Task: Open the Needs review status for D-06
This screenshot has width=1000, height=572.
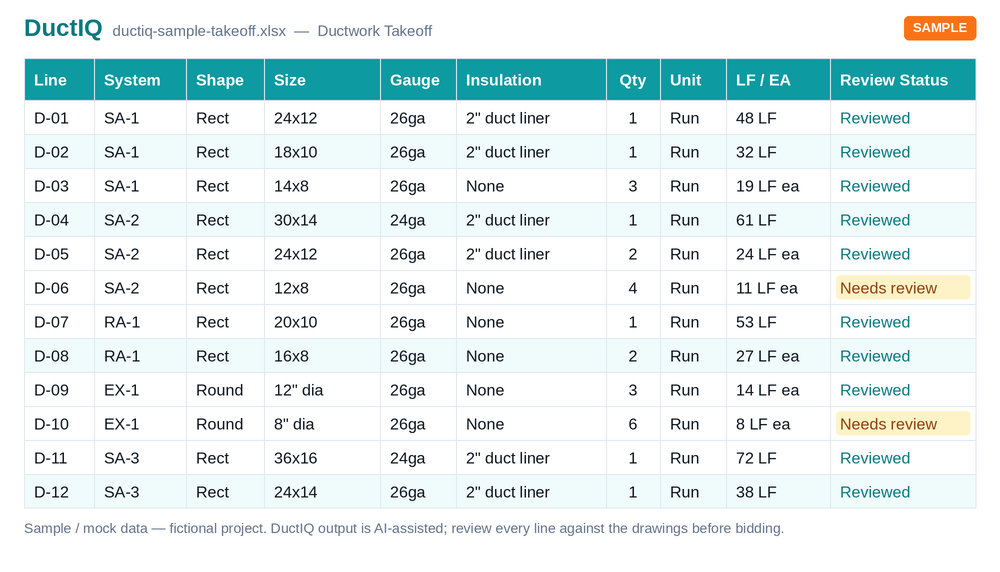Action: tap(903, 288)
